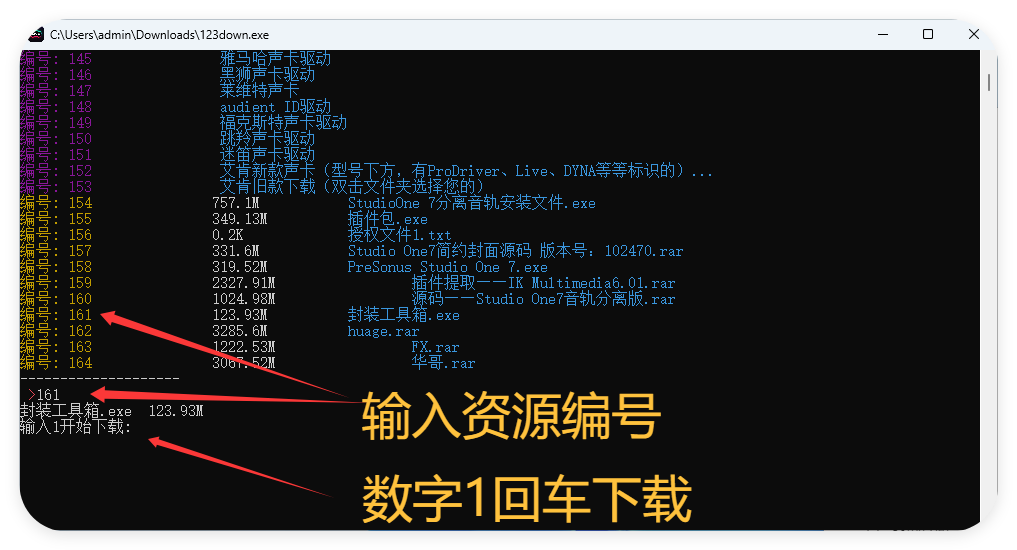Click the white 封装工具箱.exe 123.93M confirmation line
Image resolution: width=1017 pixels, height=550 pixels.
point(112,411)
